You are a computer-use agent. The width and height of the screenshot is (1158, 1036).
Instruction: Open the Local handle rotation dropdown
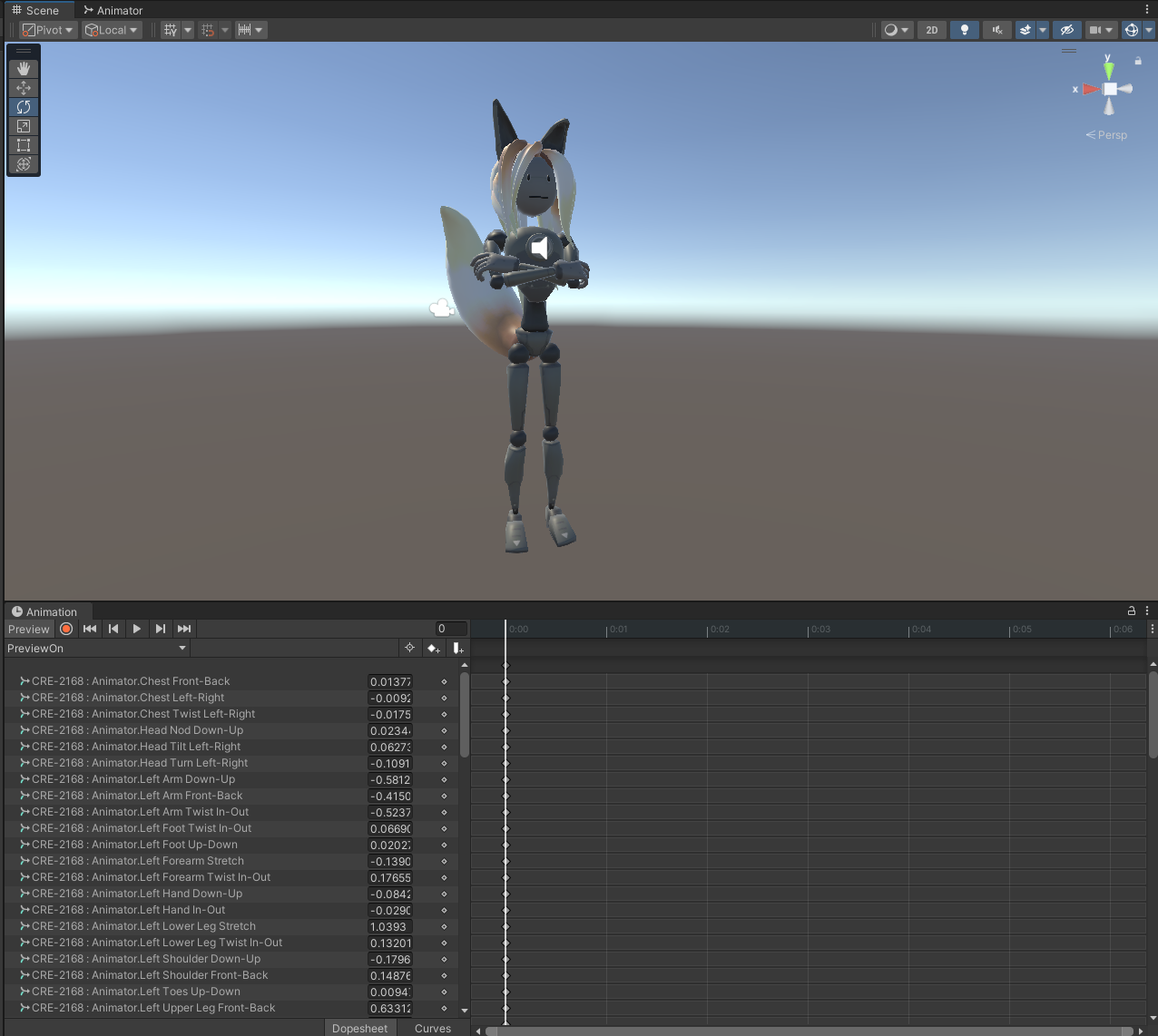[x=112, y=30]
